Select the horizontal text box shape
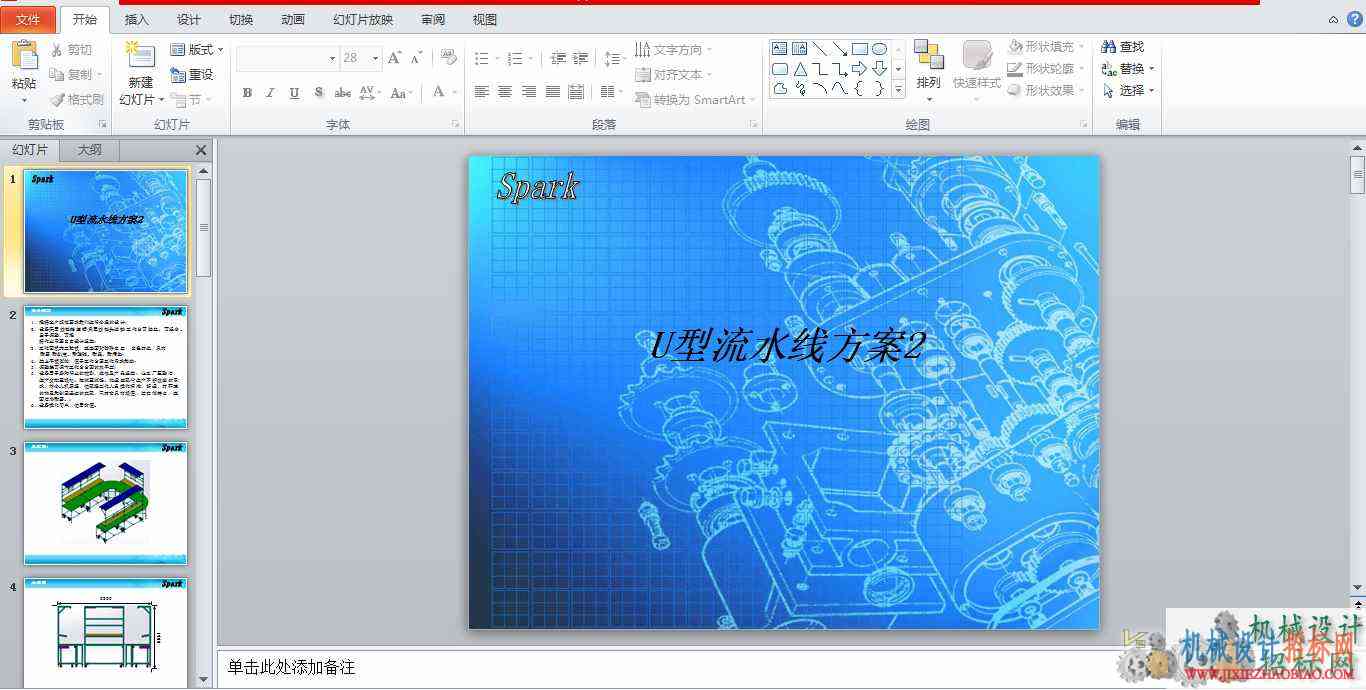1366x690 pixels. [780, 48]
